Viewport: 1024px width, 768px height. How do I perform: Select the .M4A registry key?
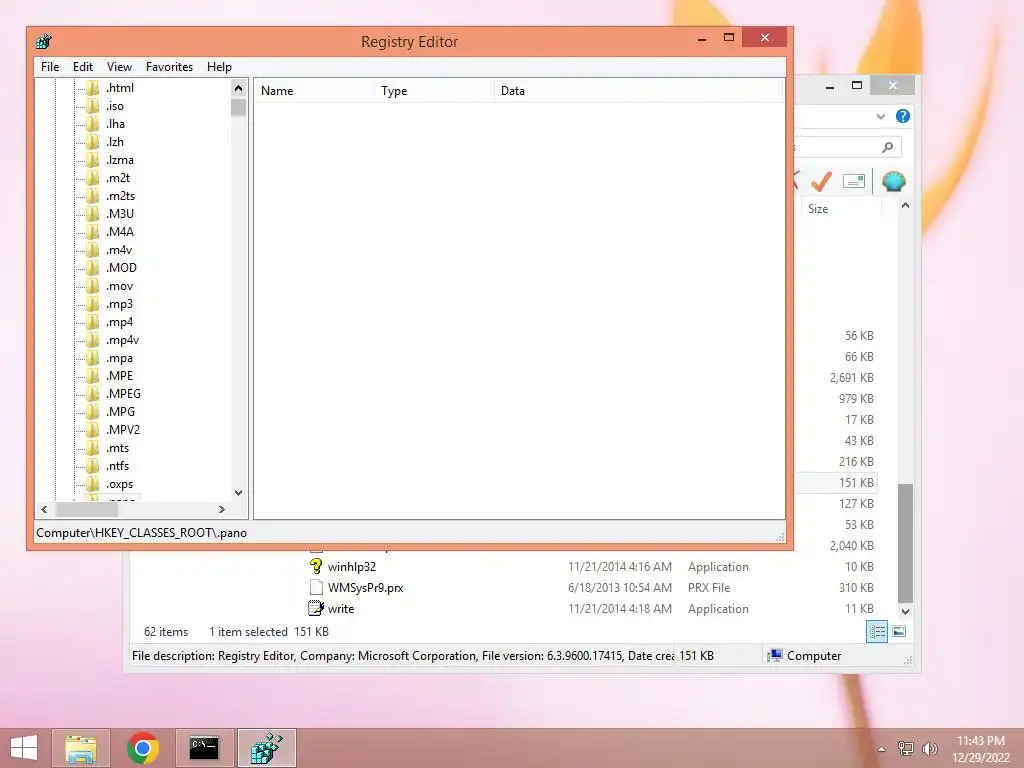click(x=120, y=232)
